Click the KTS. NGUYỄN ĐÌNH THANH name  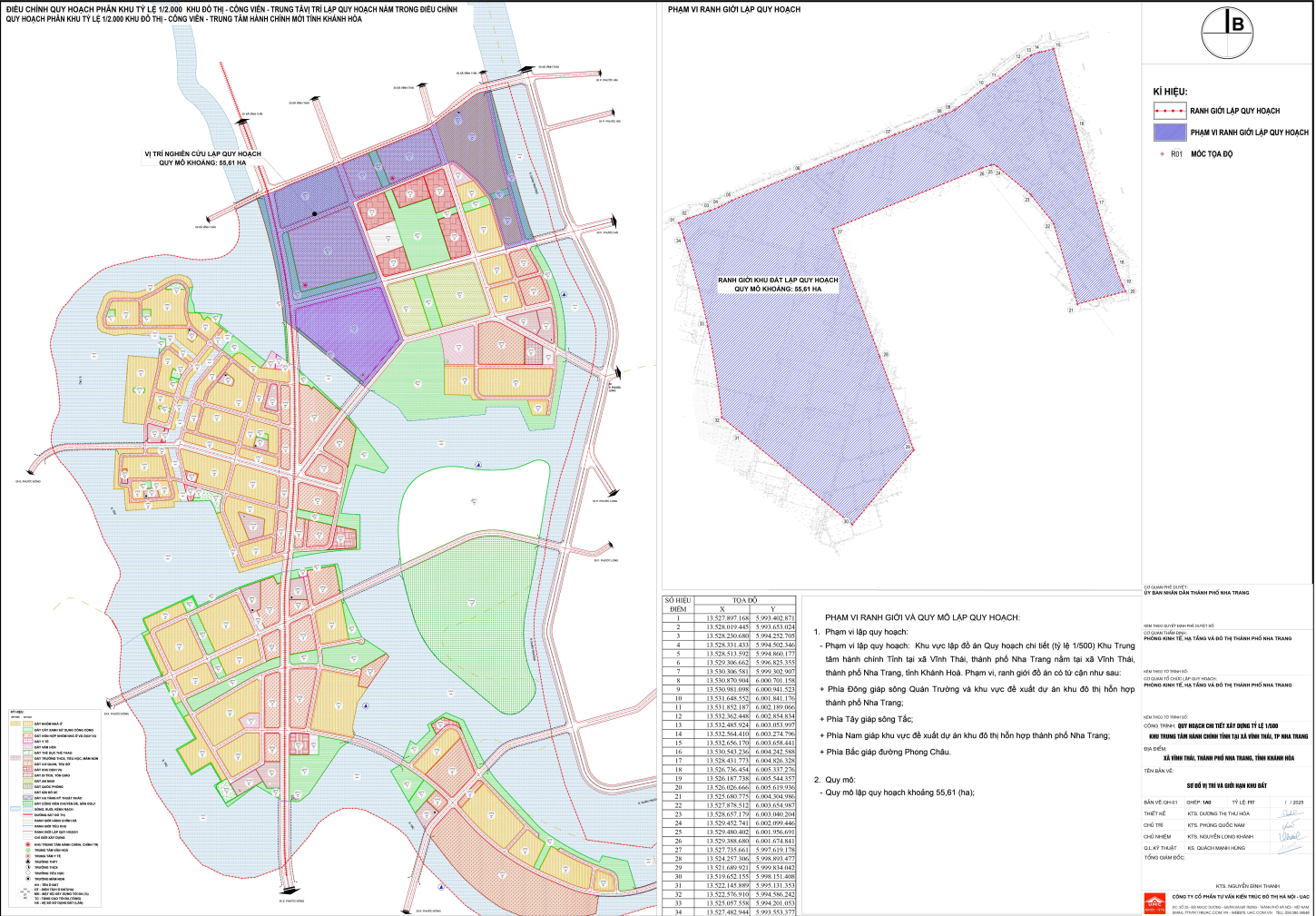1248,886
